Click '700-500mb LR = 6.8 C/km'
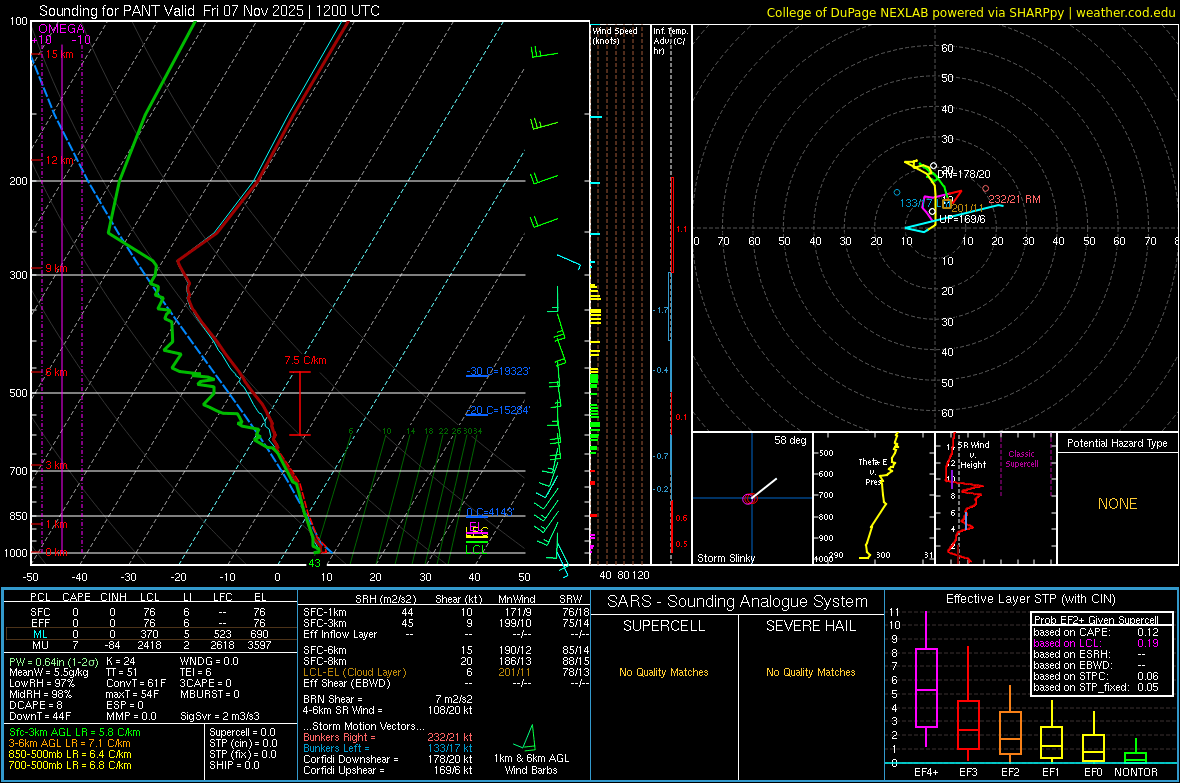 tap(70, 765)
